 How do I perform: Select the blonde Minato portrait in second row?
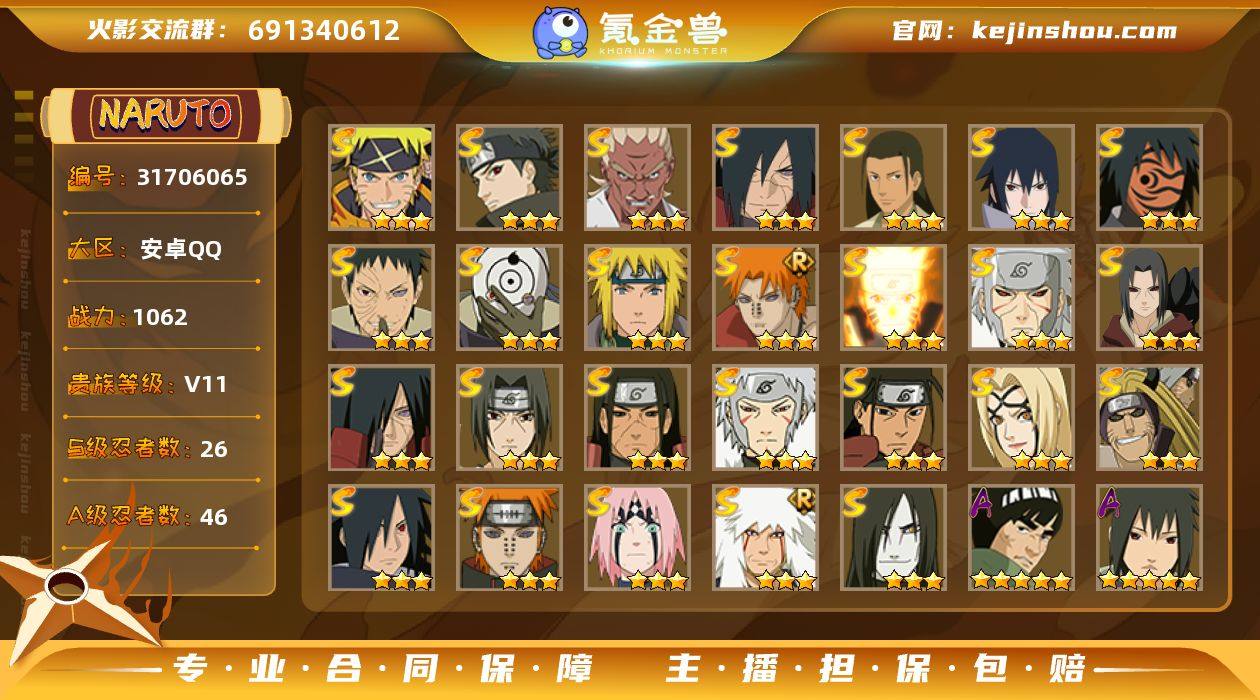point(637,298)
